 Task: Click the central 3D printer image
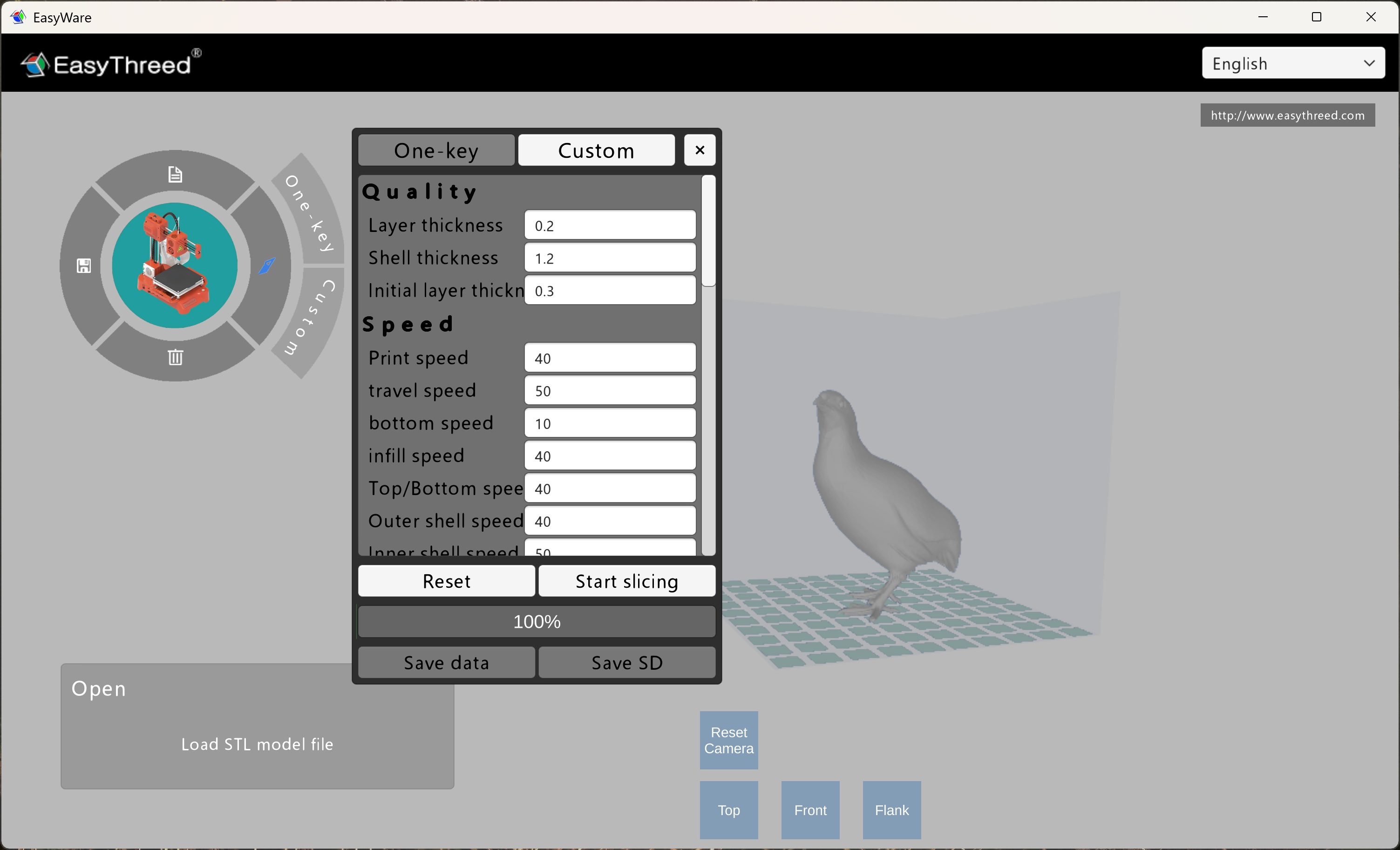pos(175,266)
